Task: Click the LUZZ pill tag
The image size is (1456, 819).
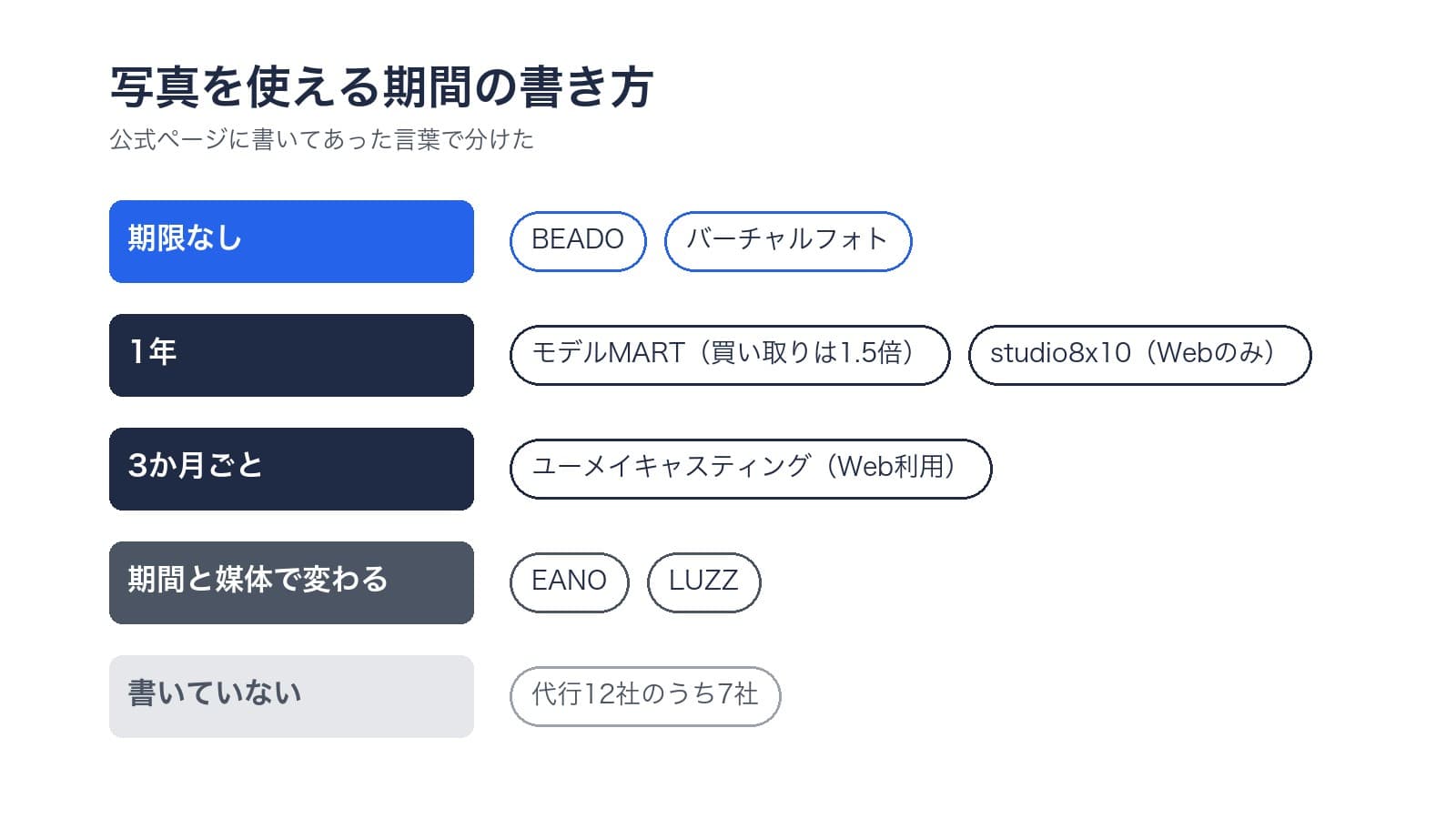Action: tap(703, 582)
